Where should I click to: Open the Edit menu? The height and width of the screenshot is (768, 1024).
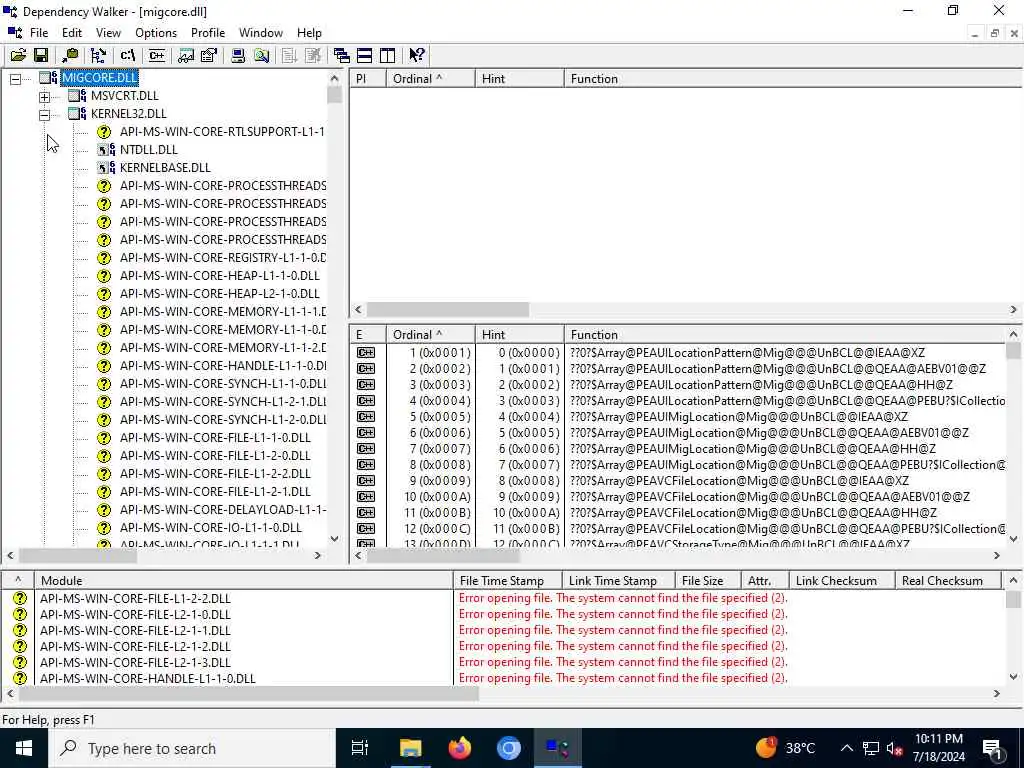[x=72, y=33]
